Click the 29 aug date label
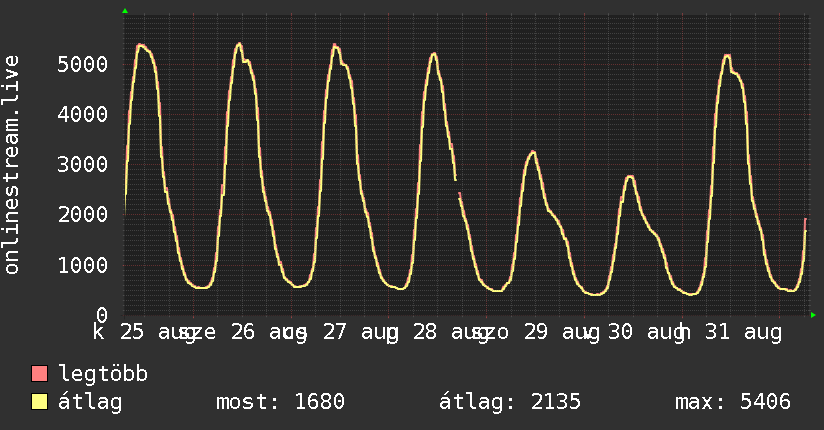824x430 pixels. pyautogui.click(x=562, y=333)
